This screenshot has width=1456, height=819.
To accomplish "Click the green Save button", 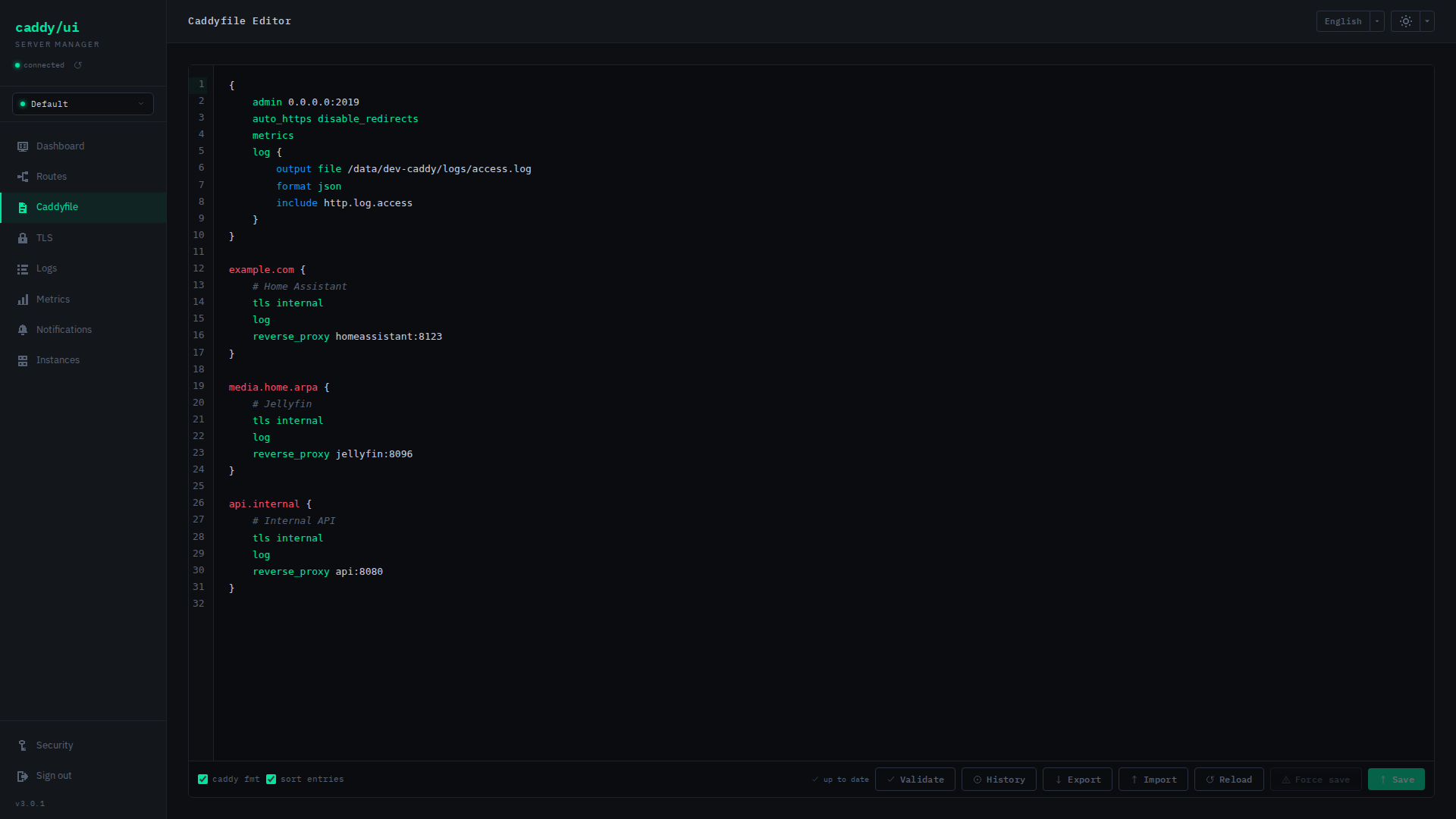I will pyautogui.click(x=1396, y=780).
